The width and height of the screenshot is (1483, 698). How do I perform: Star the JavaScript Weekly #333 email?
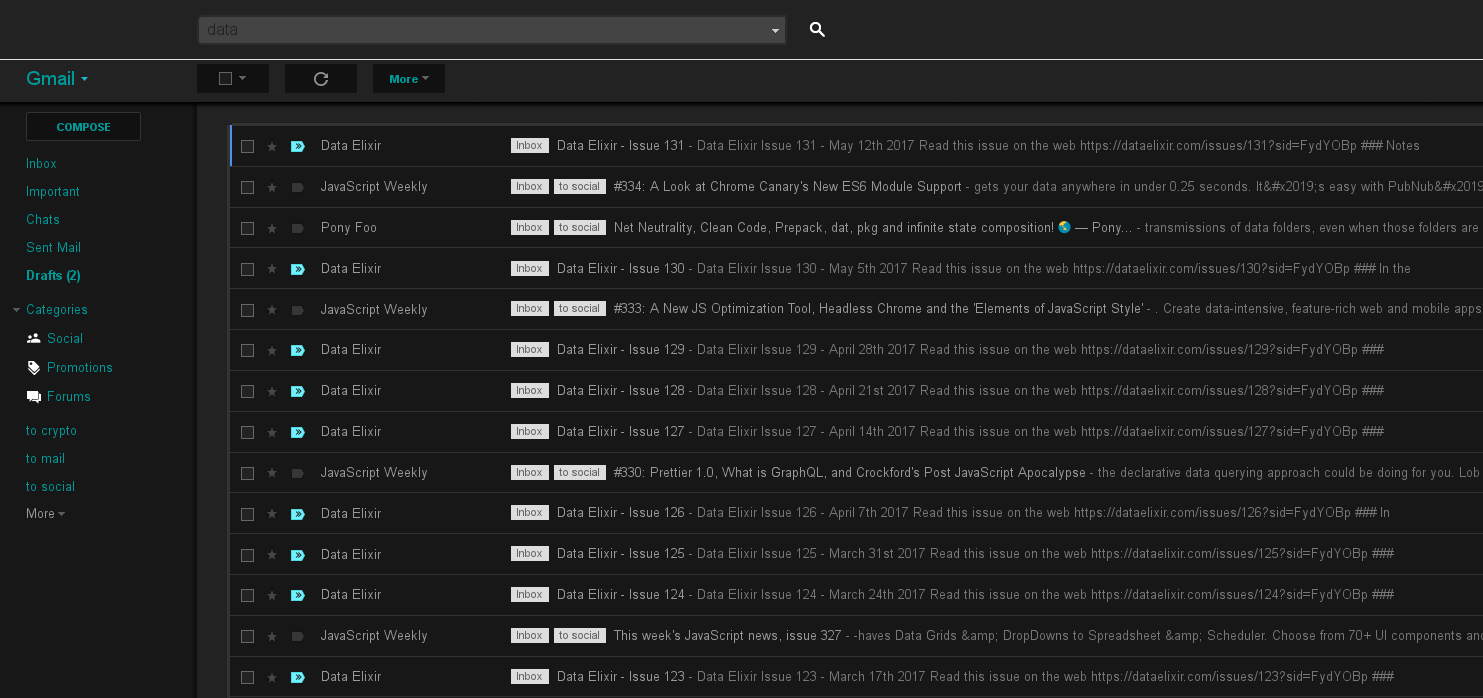pyautogui.click(x=272, y=310)
